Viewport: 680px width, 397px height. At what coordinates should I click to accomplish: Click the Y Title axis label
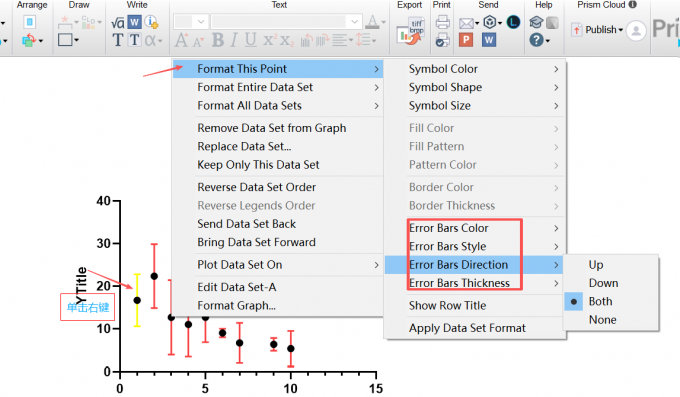(x=81, y=286)
